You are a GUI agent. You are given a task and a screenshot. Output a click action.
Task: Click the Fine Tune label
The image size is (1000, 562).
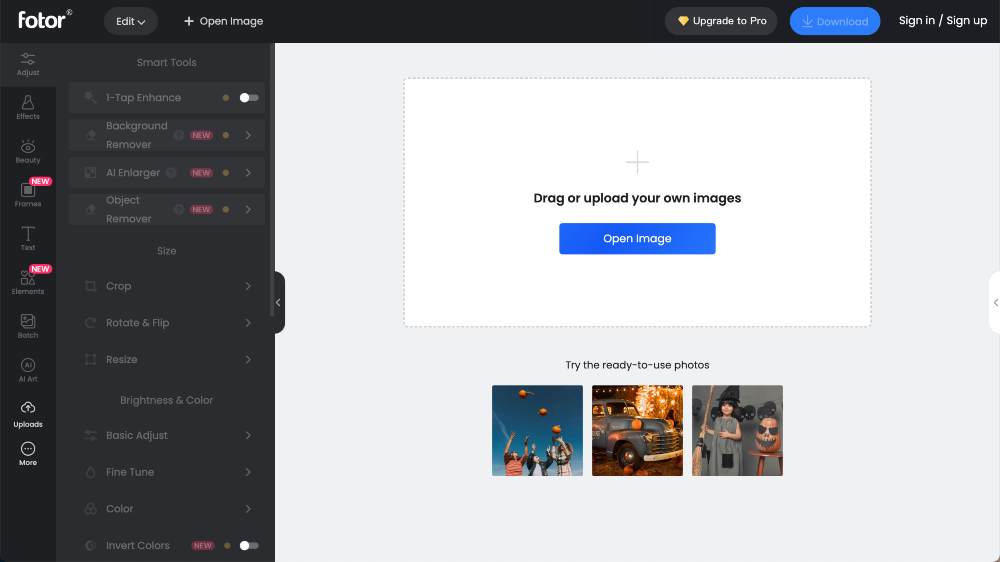(x=130, y=472)
